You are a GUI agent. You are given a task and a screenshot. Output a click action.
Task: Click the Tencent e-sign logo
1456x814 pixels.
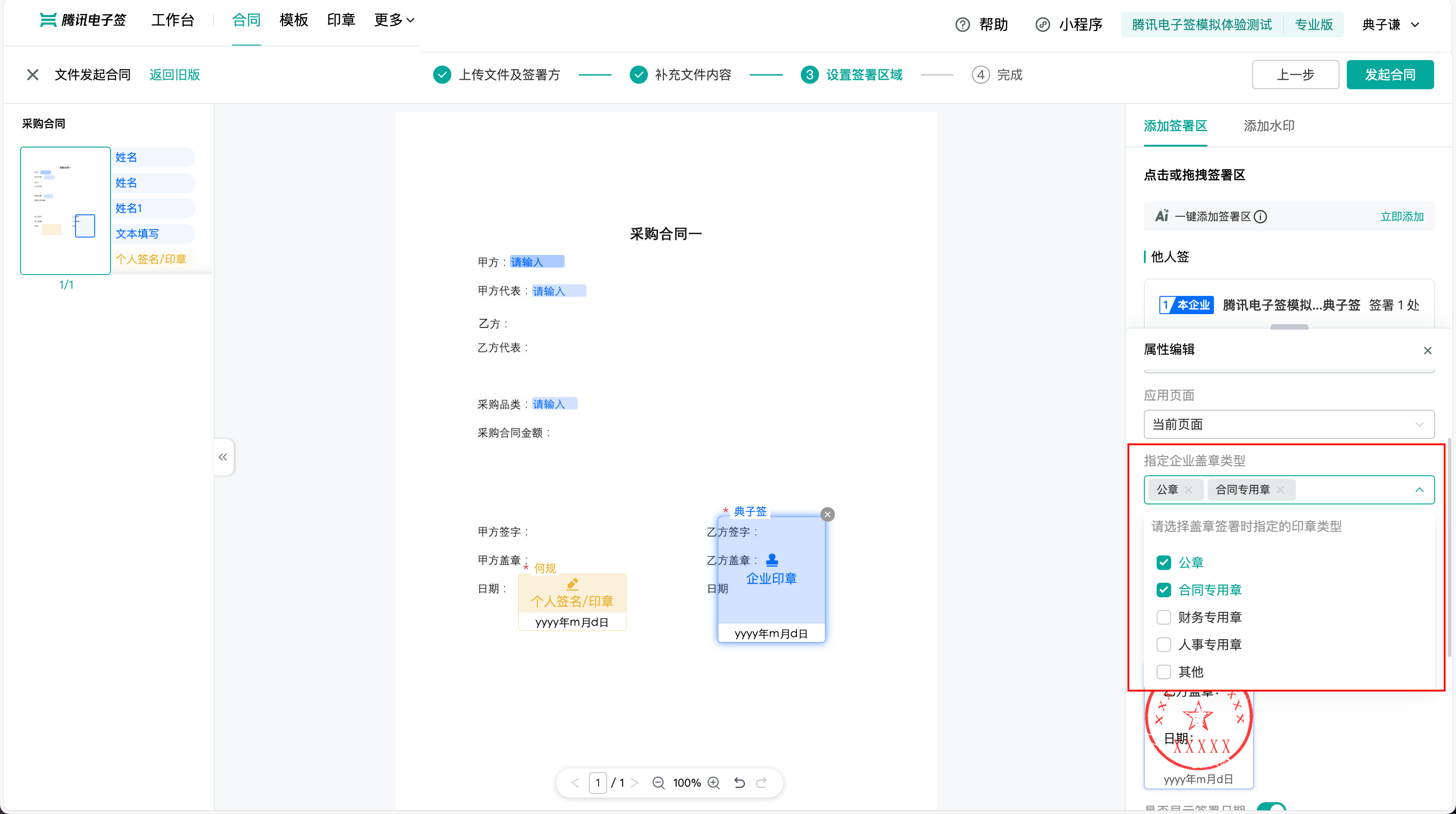coord(82,20)
